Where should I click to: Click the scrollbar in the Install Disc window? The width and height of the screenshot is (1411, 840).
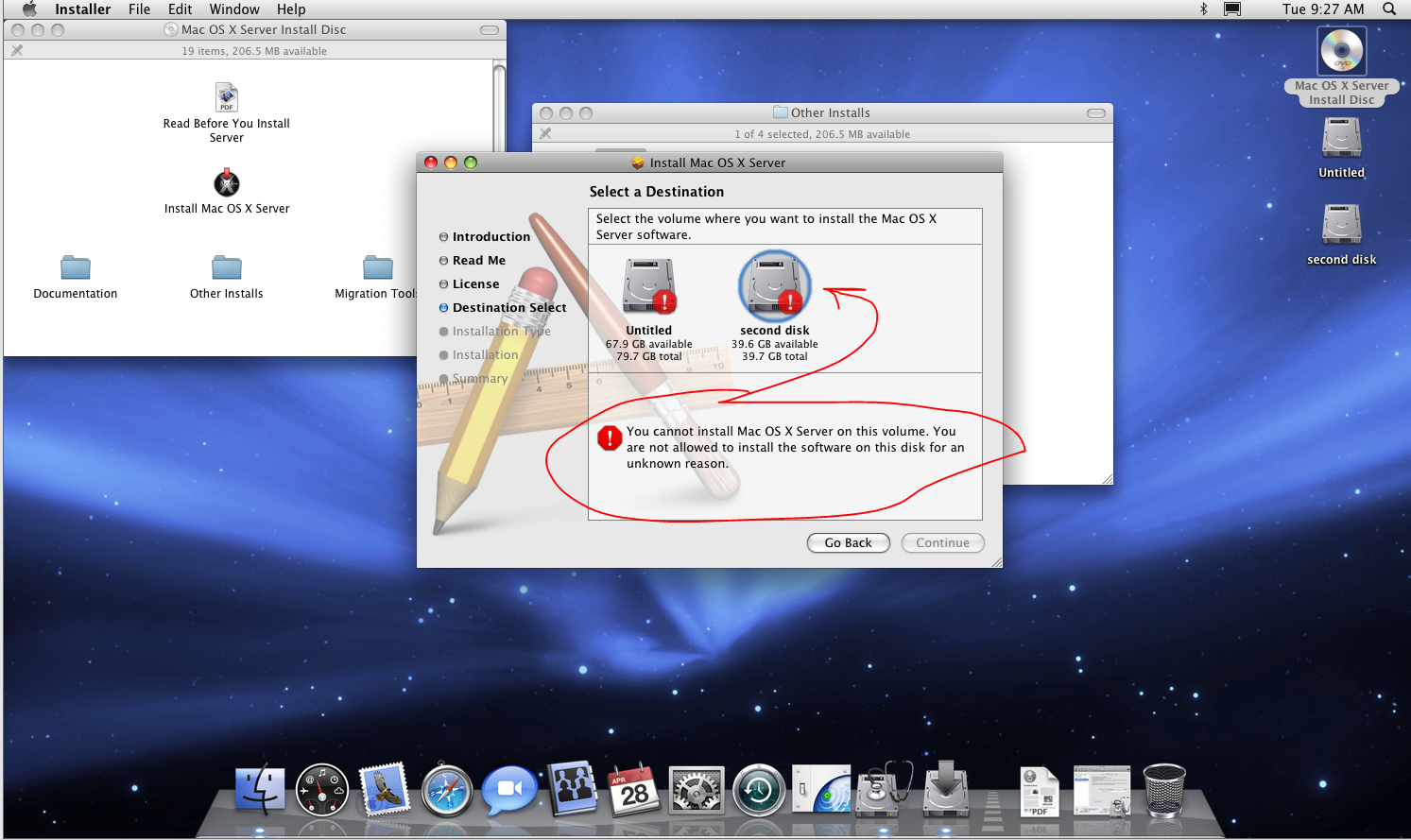pos(499,208)
